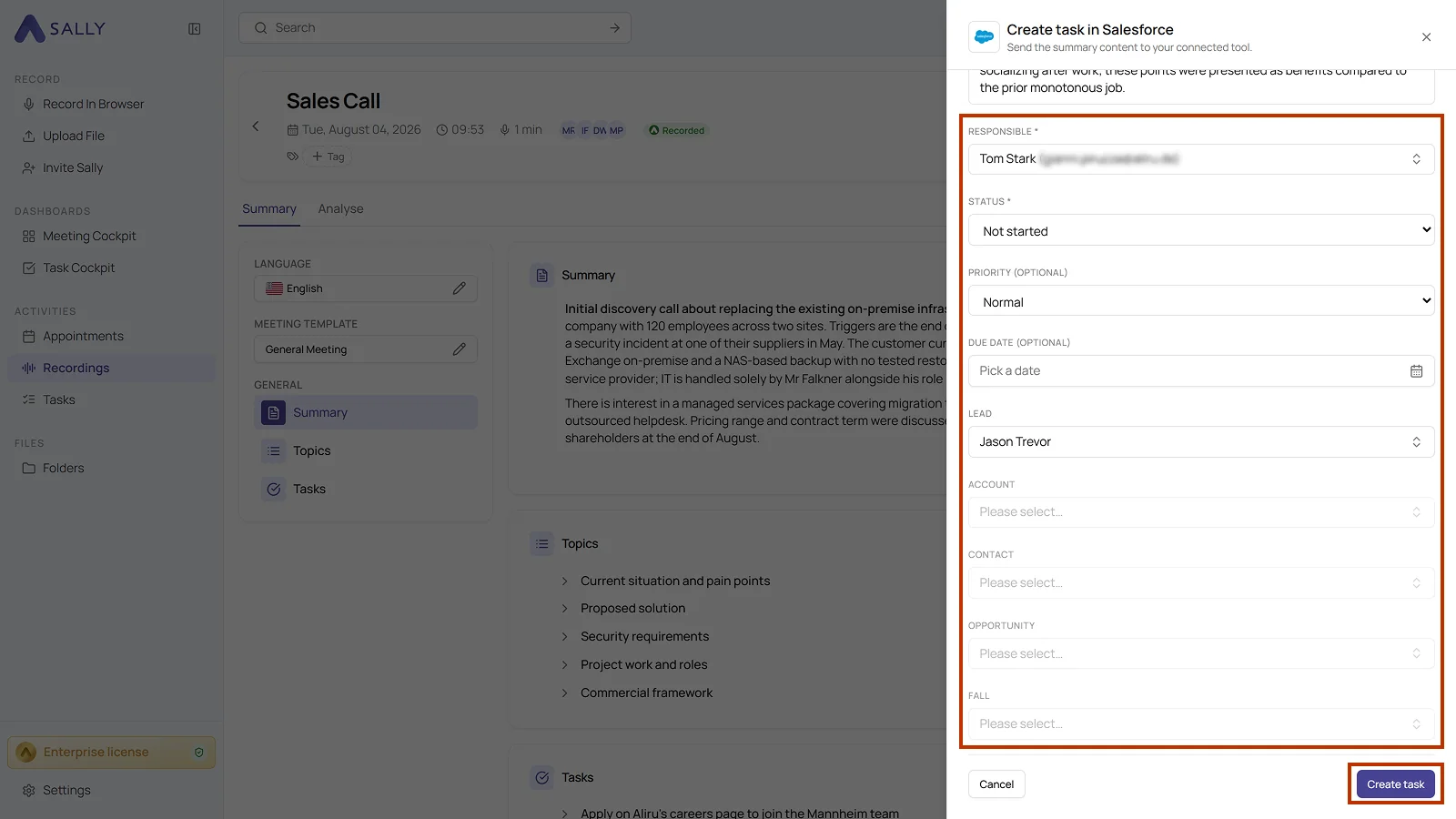1456x819 pixels.
Task: Expand Project work and roles topic
Action: click(x=565, y=665)
